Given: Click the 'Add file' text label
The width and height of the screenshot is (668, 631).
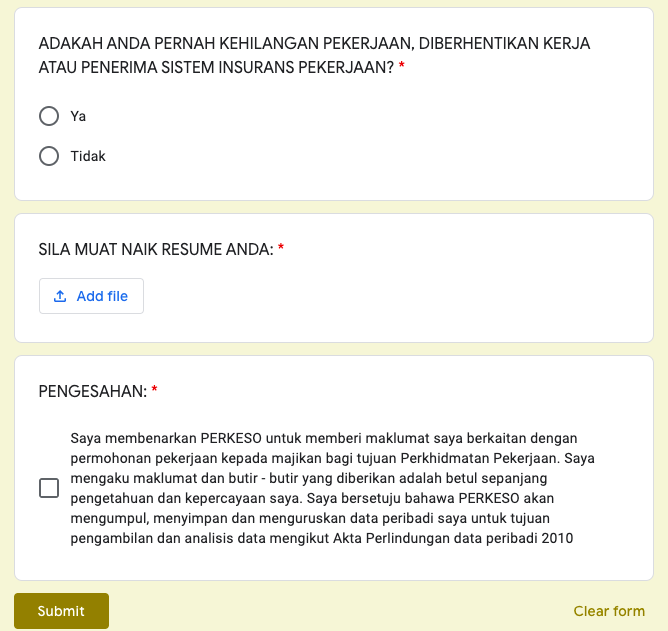Looking at the screenshot, I should point(102,296).
